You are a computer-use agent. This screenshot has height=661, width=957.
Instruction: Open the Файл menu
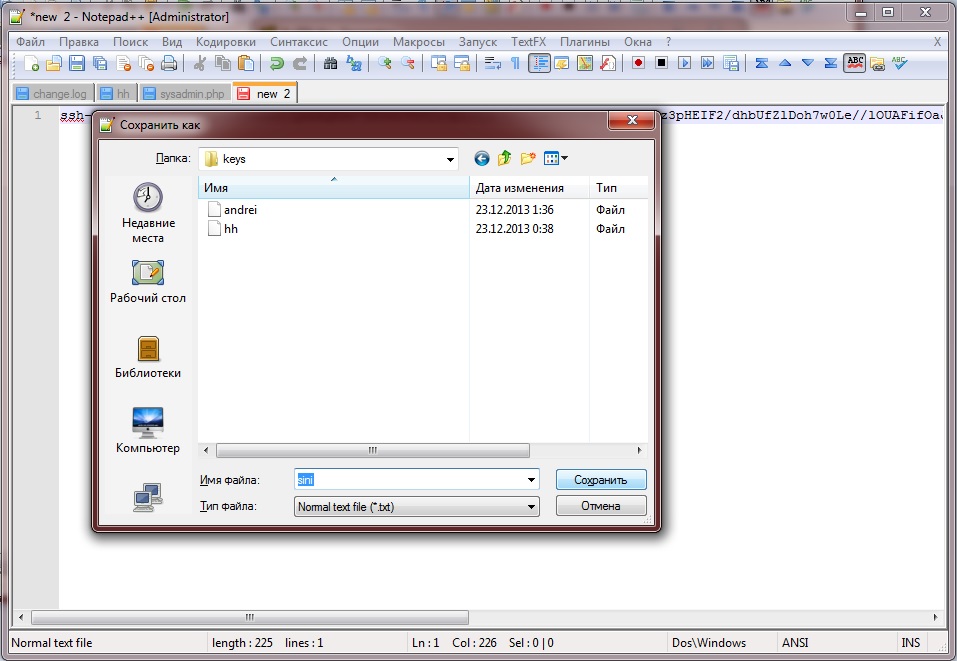click(31, 42)
